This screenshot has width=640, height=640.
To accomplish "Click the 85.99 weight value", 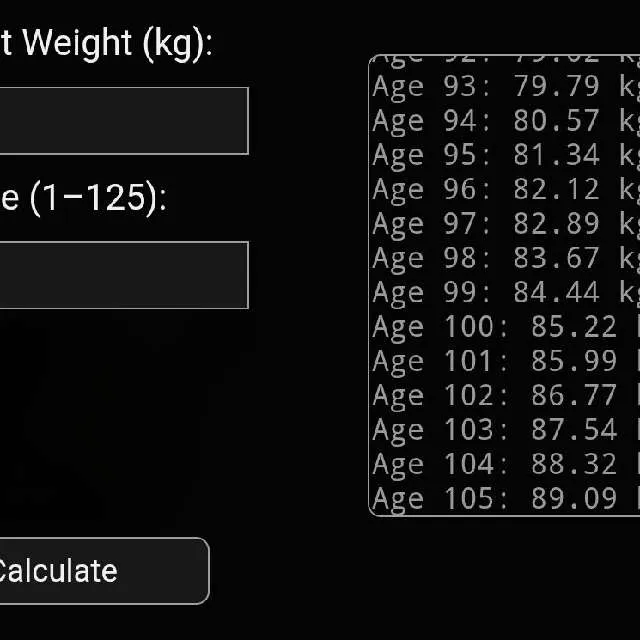I will click(574, 362).
